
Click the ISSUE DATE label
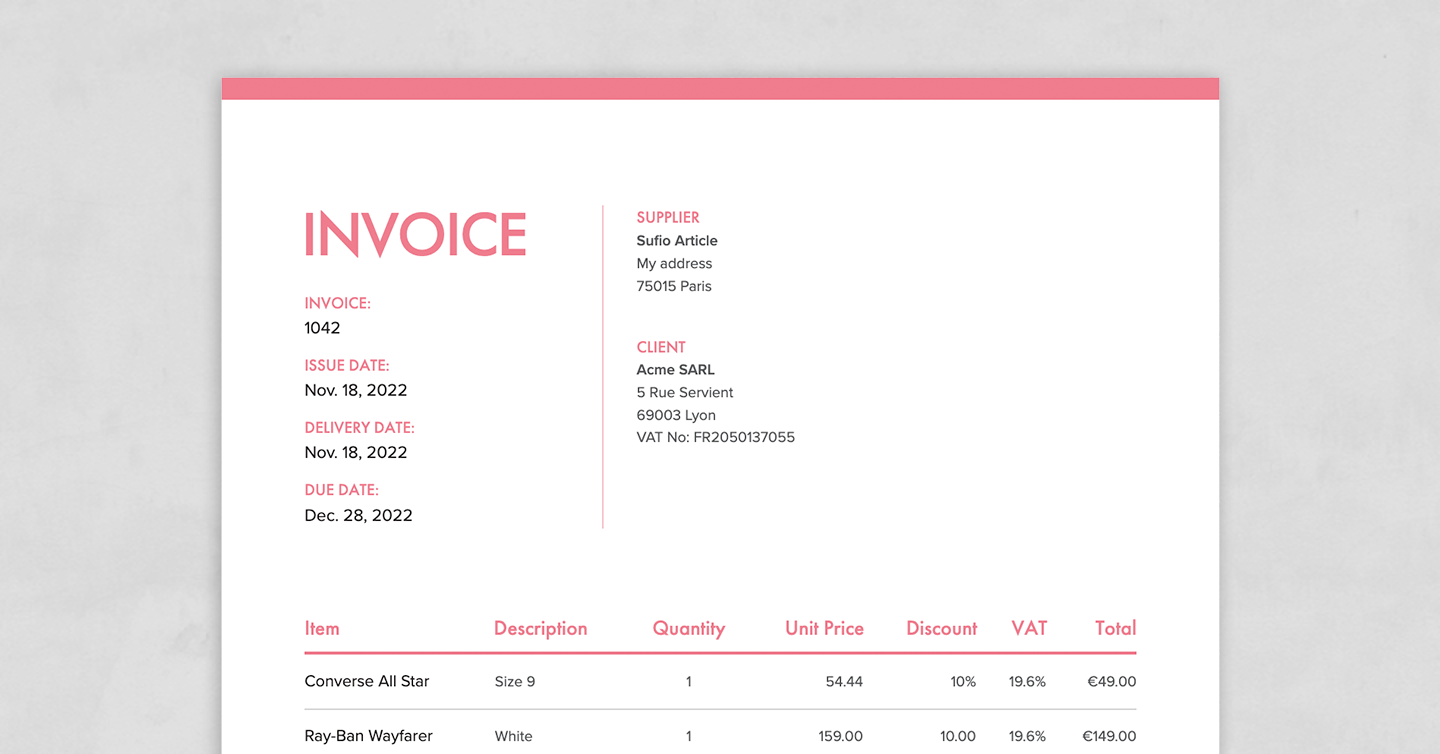tap(347, 365)
